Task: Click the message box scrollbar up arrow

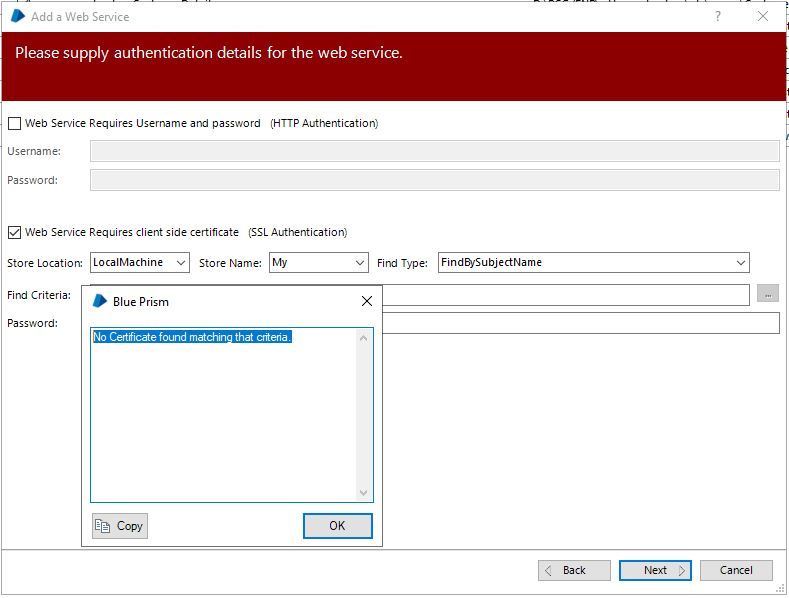Action: pyautogui.click(x=363, y=338)
